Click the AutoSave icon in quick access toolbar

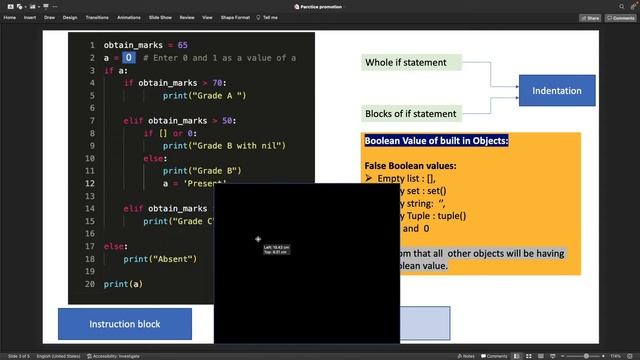click(10, 7)
